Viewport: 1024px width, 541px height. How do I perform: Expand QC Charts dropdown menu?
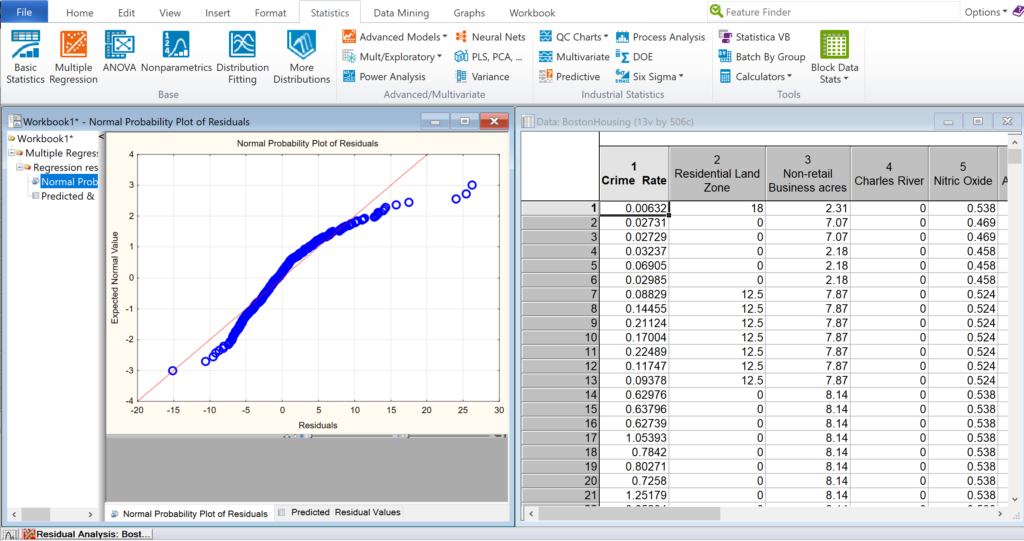pos(574,37)
